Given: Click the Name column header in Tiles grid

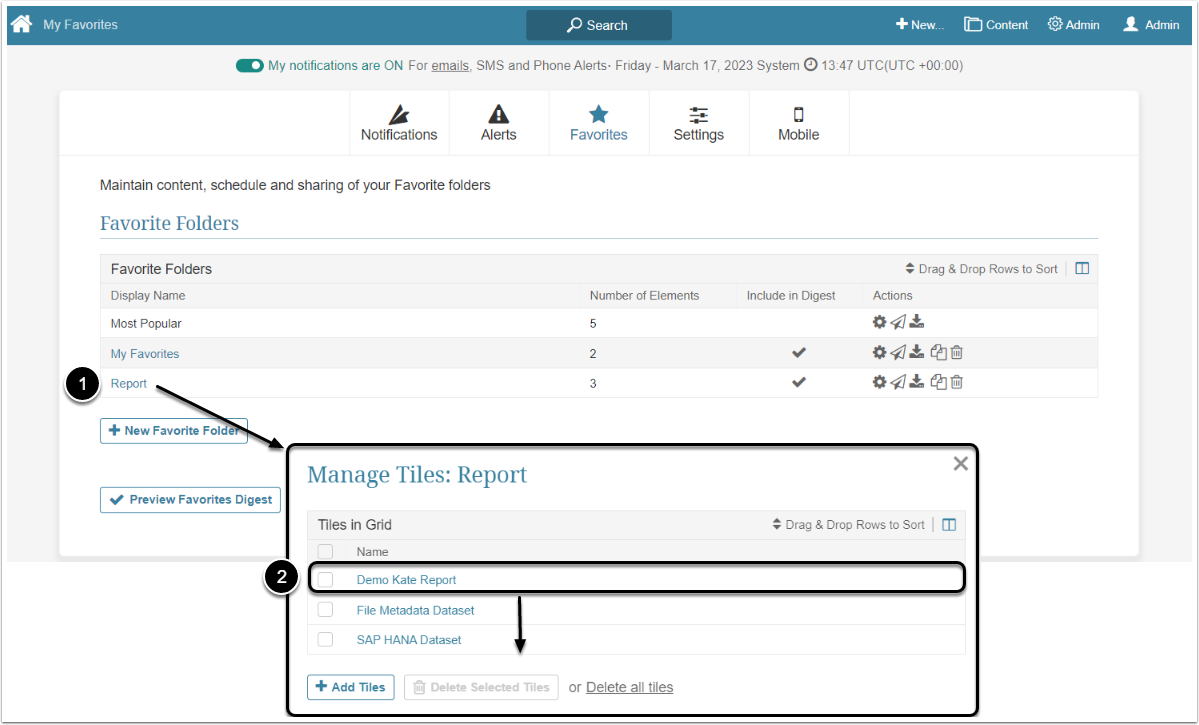Looking at the screenshot, I should (372, 551).
